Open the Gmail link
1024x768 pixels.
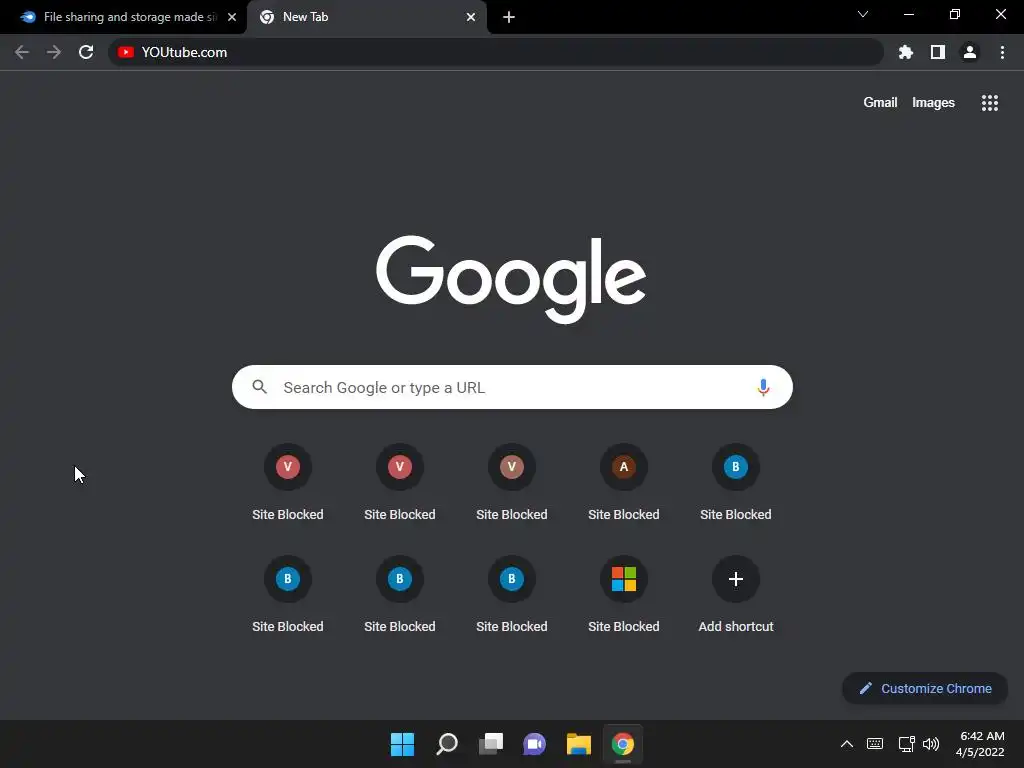[x=880, y=103]
